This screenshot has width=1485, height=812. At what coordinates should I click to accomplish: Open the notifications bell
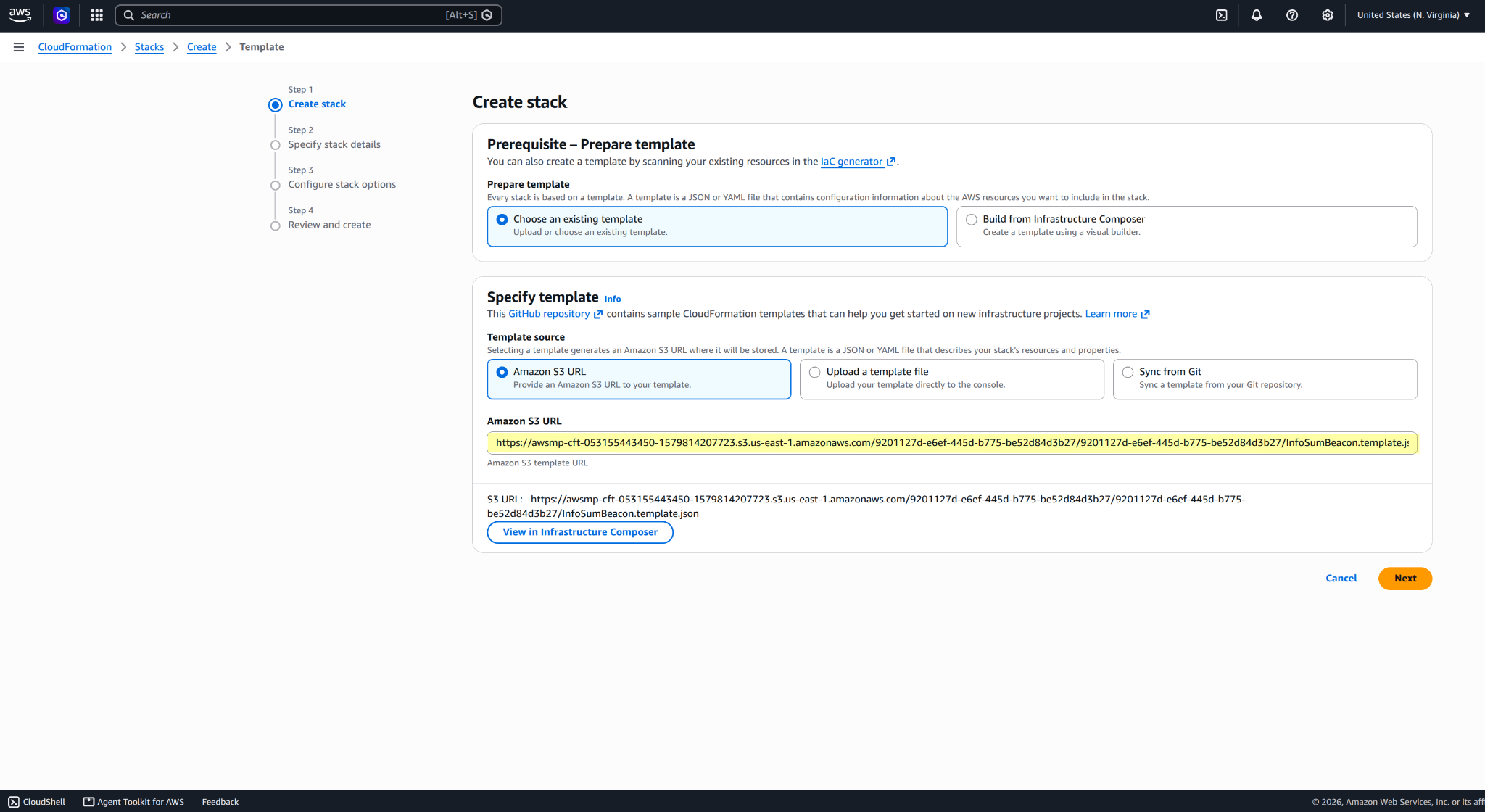coord(1257,15)
